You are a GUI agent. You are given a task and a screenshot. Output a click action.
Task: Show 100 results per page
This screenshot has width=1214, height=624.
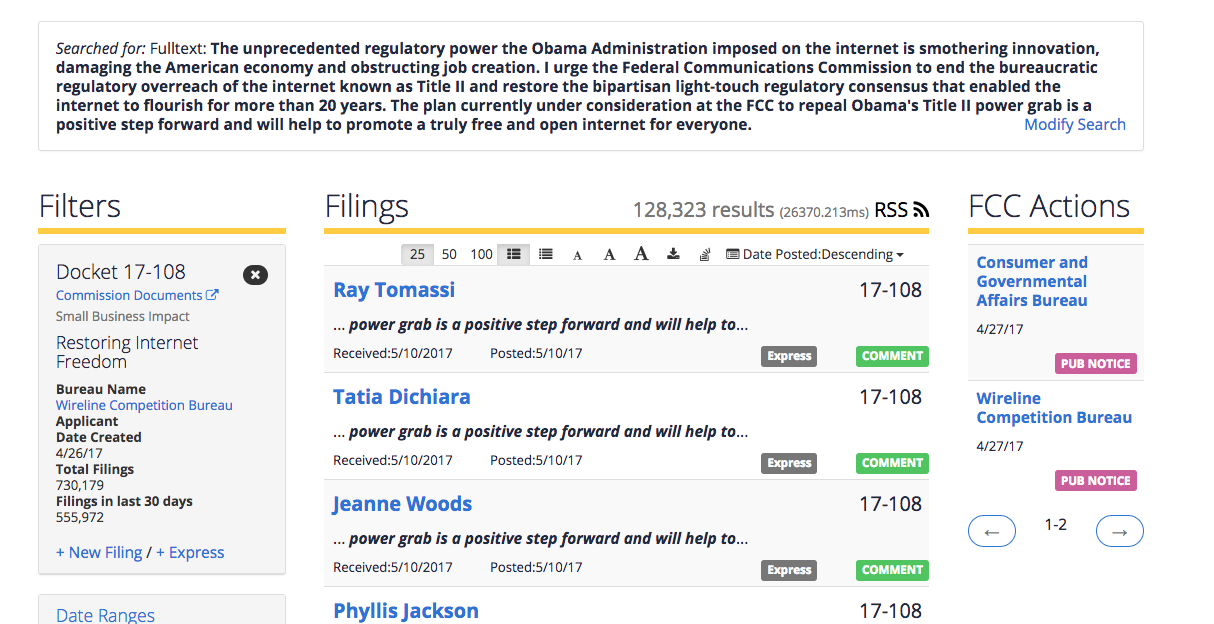pyautogui.click(x=481, y=254)
